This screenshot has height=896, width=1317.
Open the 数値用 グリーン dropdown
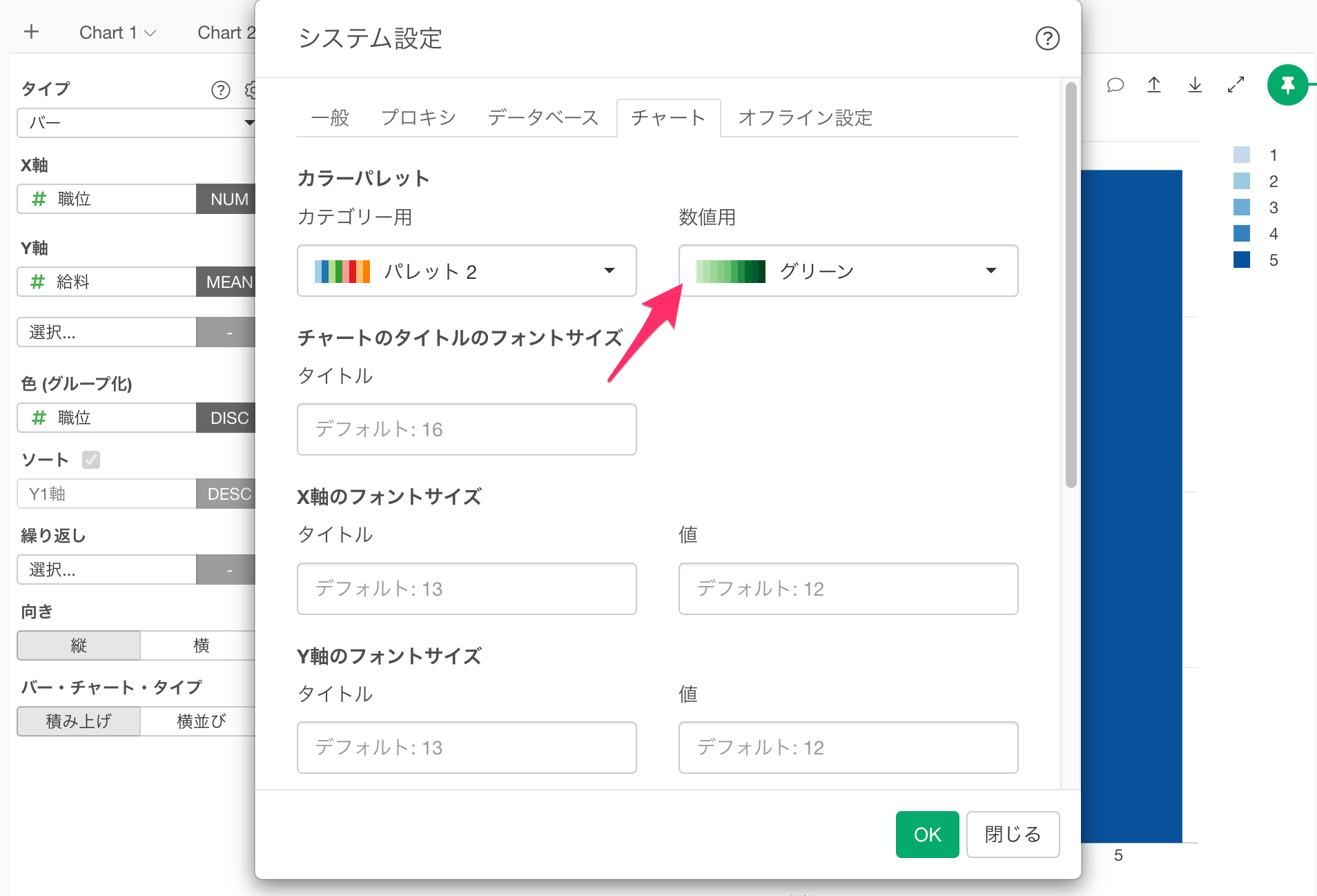[x=848, y=271]
